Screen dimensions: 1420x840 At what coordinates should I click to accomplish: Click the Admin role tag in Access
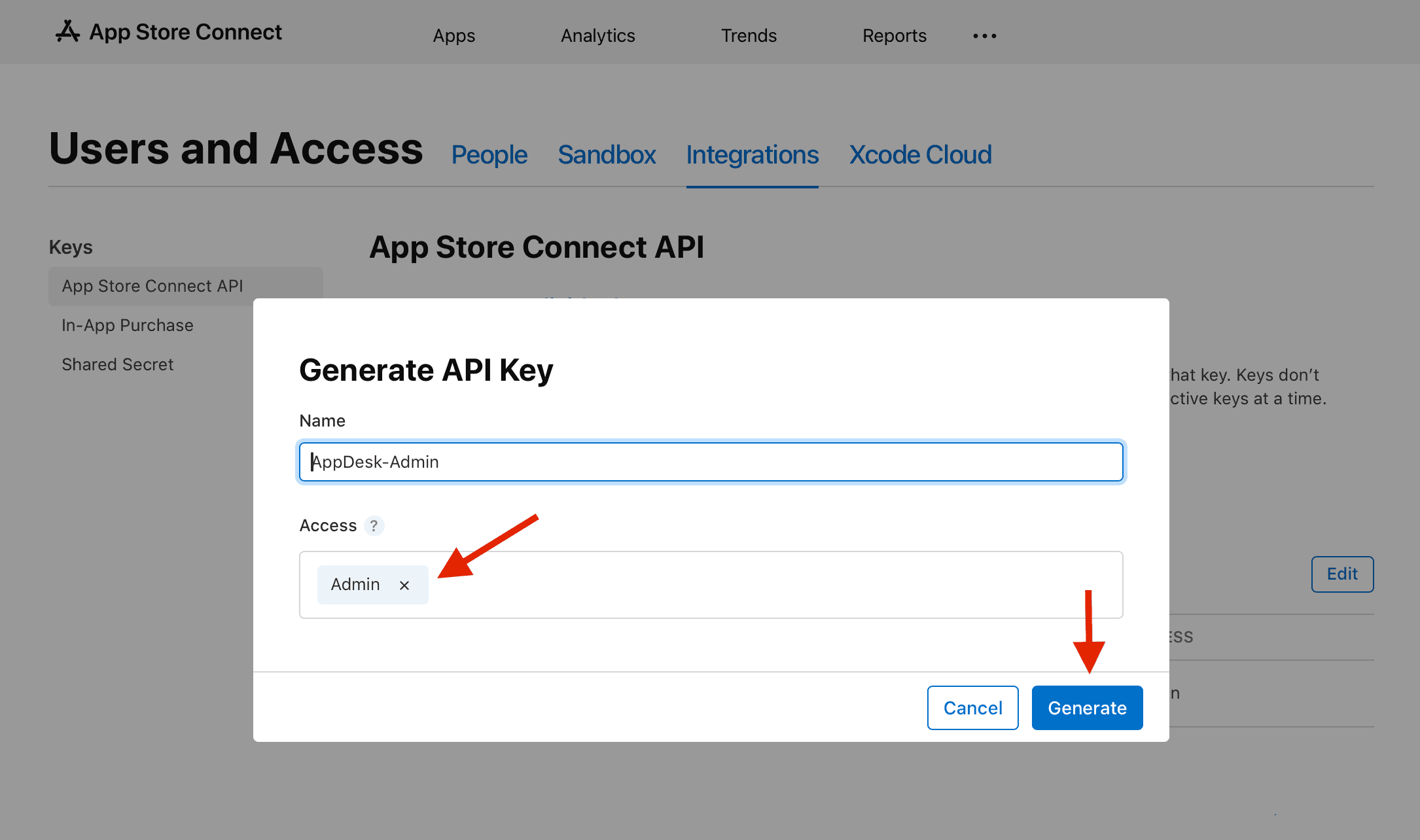tap(355, 584)
